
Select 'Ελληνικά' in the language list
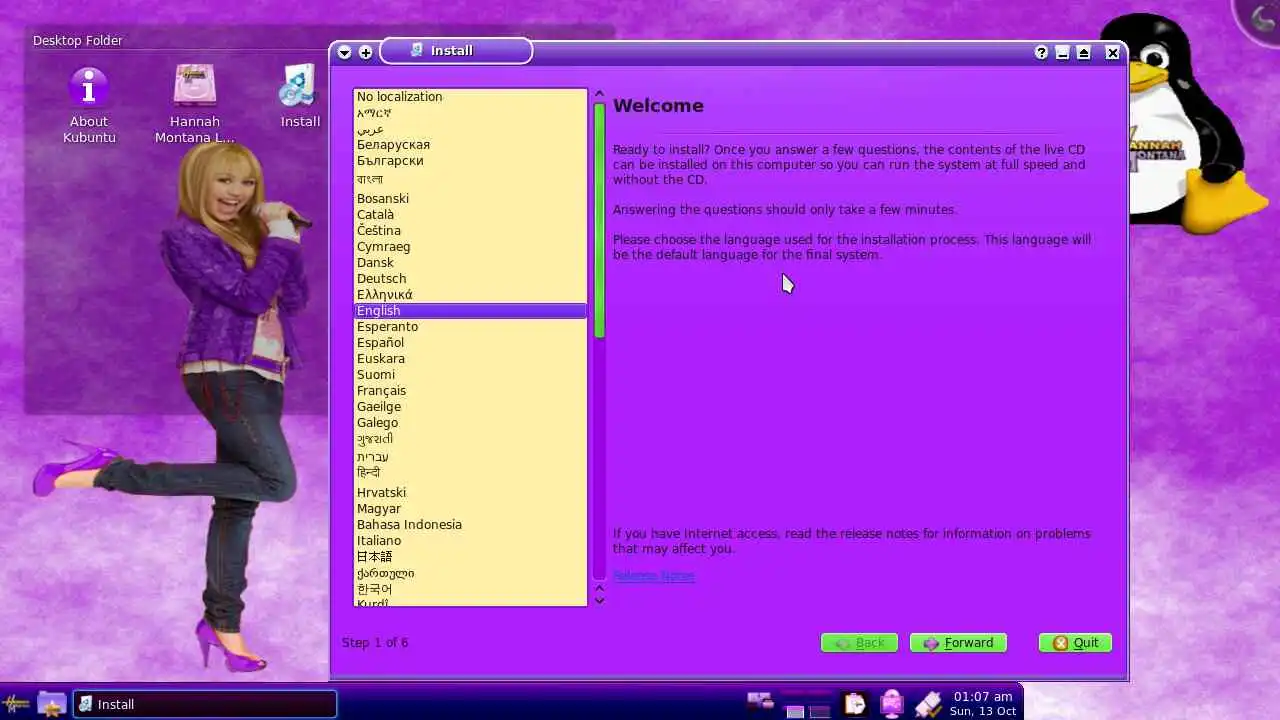coord(470,295)
